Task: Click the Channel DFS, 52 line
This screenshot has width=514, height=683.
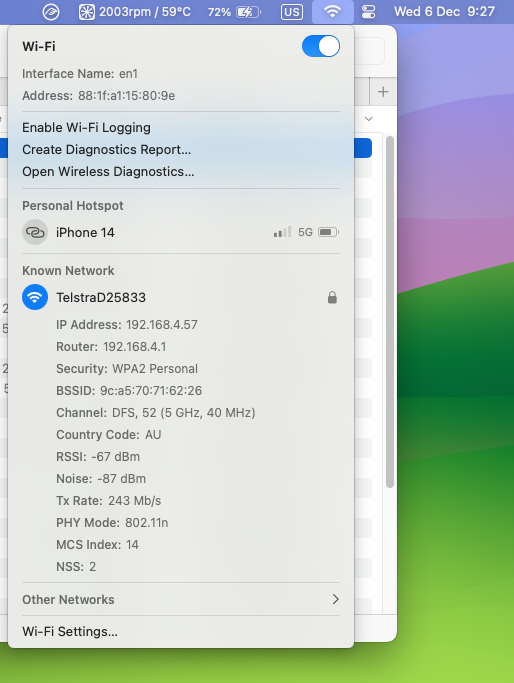Action: pos(156,413)
